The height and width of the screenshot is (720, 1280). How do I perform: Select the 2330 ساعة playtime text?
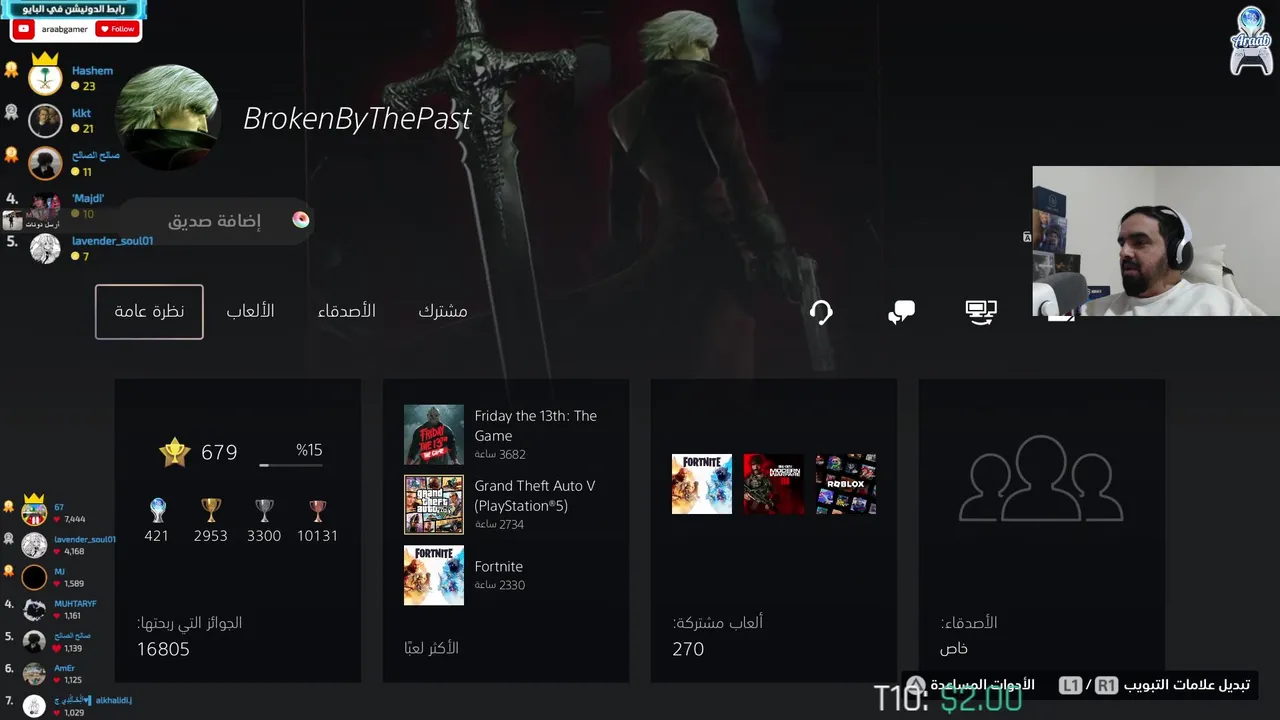[x=500, y=585]
